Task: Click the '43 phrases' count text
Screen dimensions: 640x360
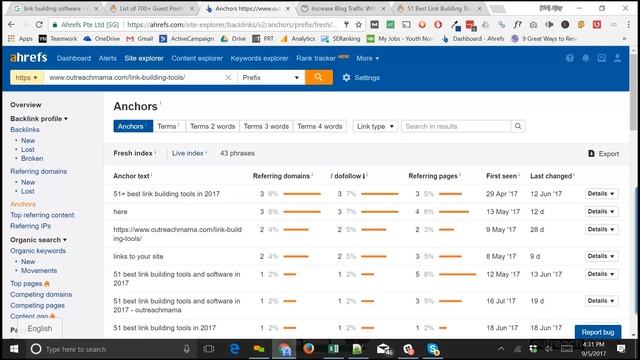Action: (x=237, y=153)
